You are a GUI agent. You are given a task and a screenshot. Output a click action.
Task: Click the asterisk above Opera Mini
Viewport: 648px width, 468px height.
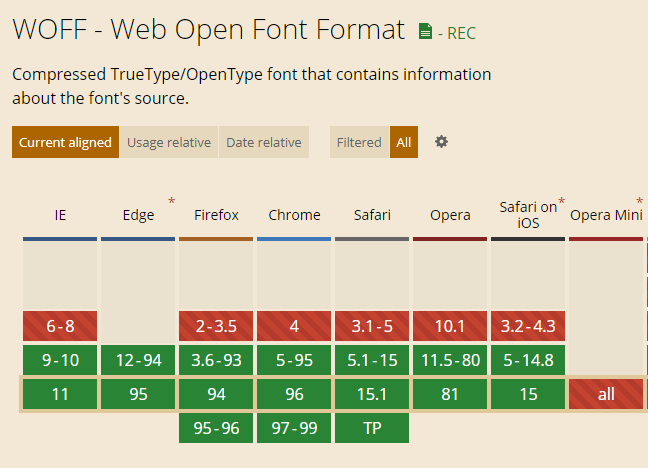tap(639, 201)
